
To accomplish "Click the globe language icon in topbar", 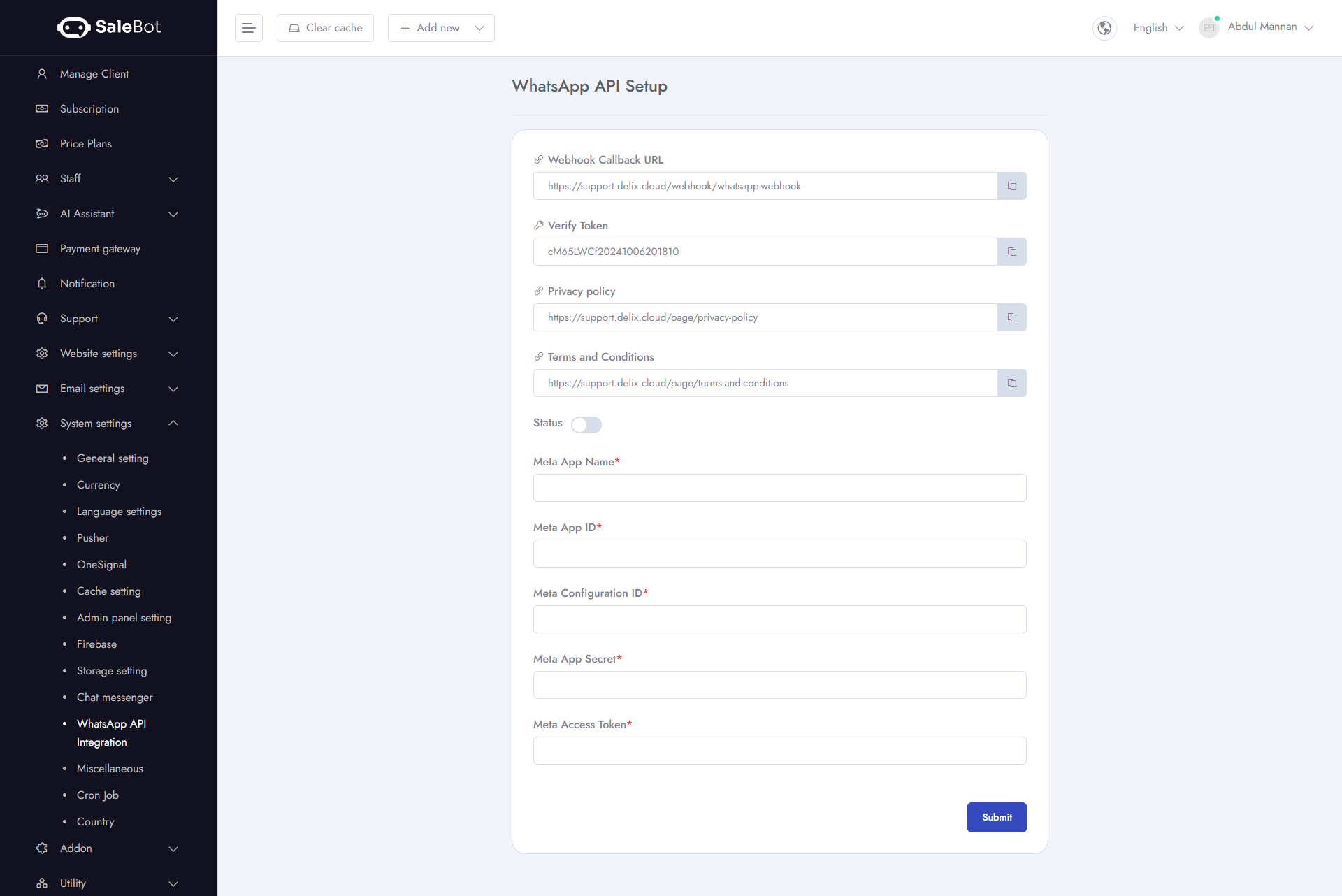I will coord(1104,28).
